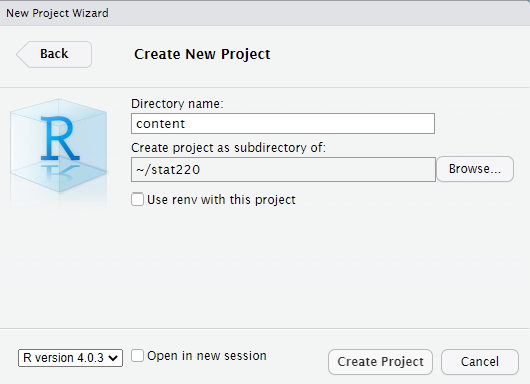The image size is (530, 384).
Task: Click the 'Directory name:' label
Action: (177, 104)
